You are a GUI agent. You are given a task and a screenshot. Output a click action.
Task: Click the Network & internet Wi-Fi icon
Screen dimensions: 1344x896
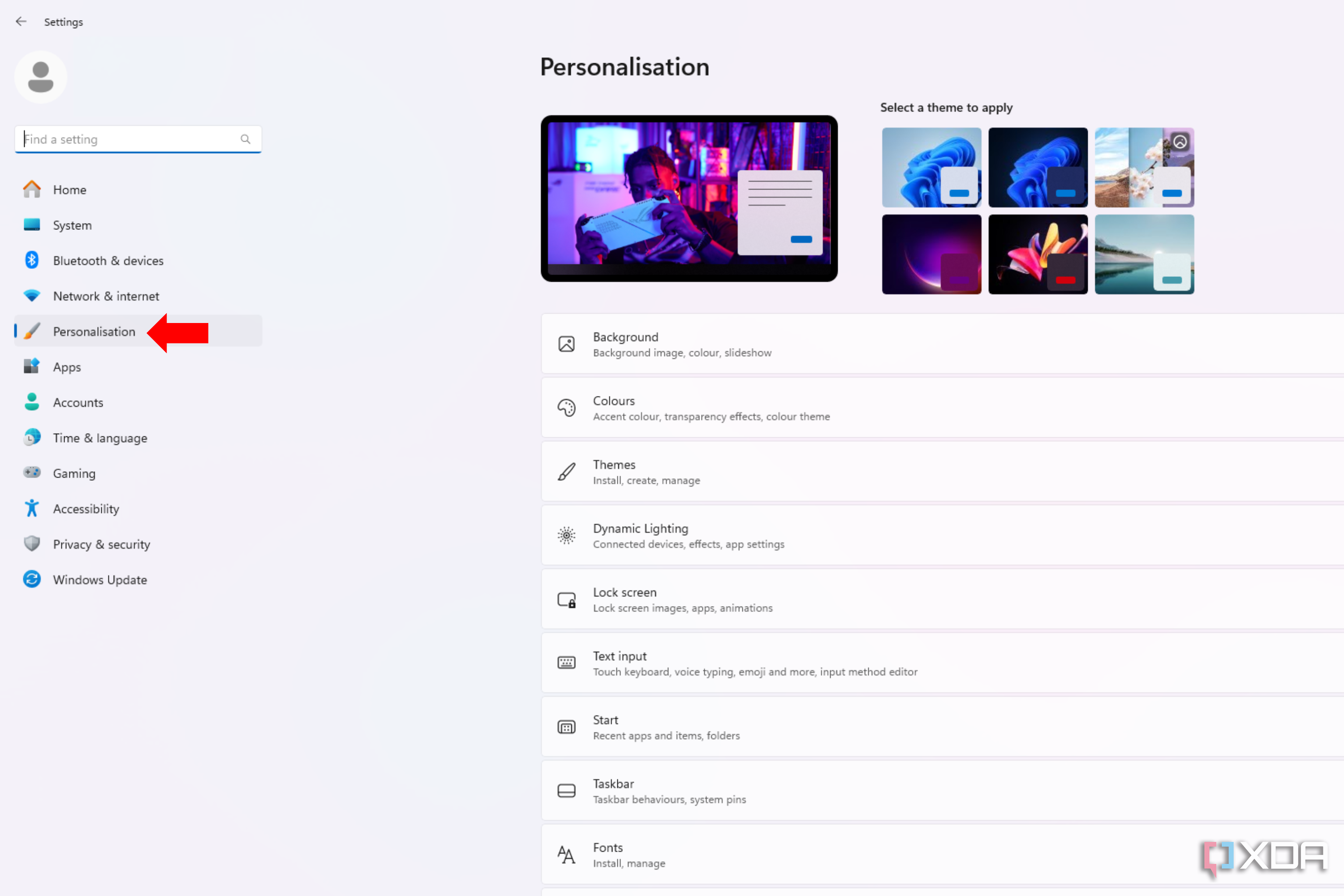31,295
